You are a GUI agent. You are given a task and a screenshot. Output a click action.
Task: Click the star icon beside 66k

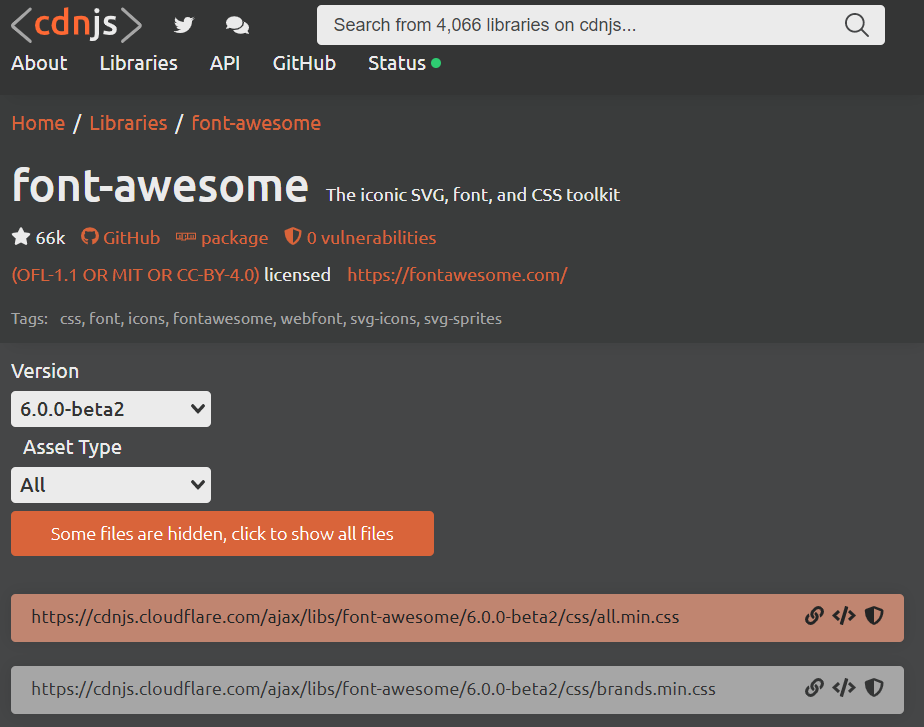point(21,237)
